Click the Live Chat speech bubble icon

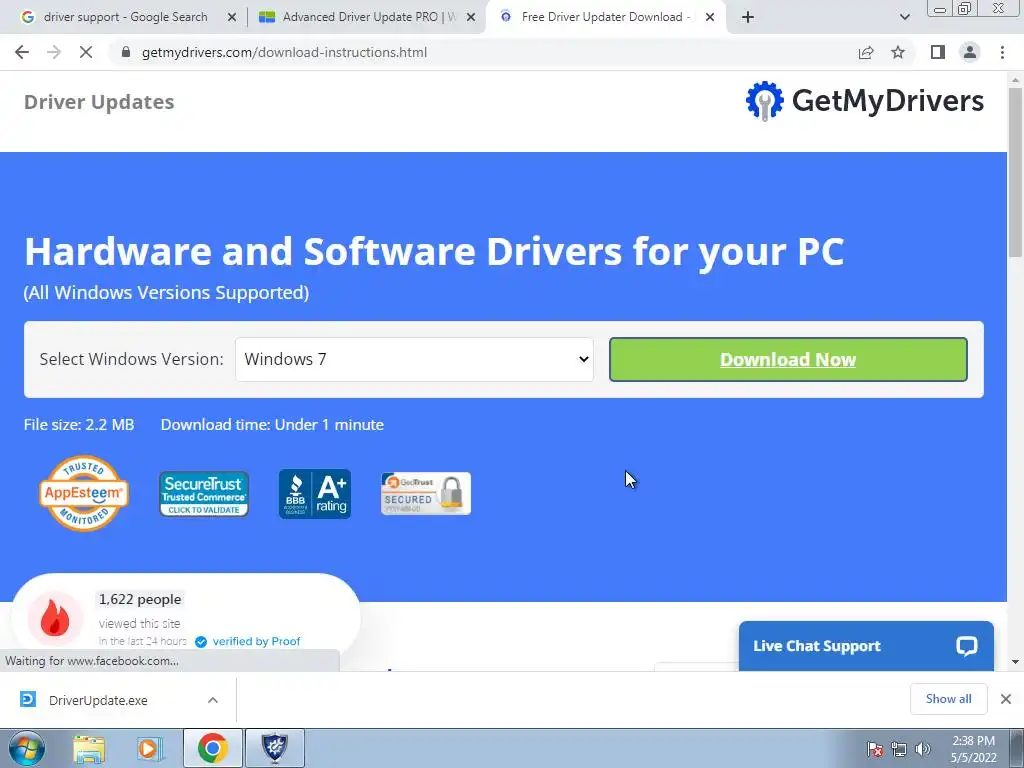tap(967, 646)
